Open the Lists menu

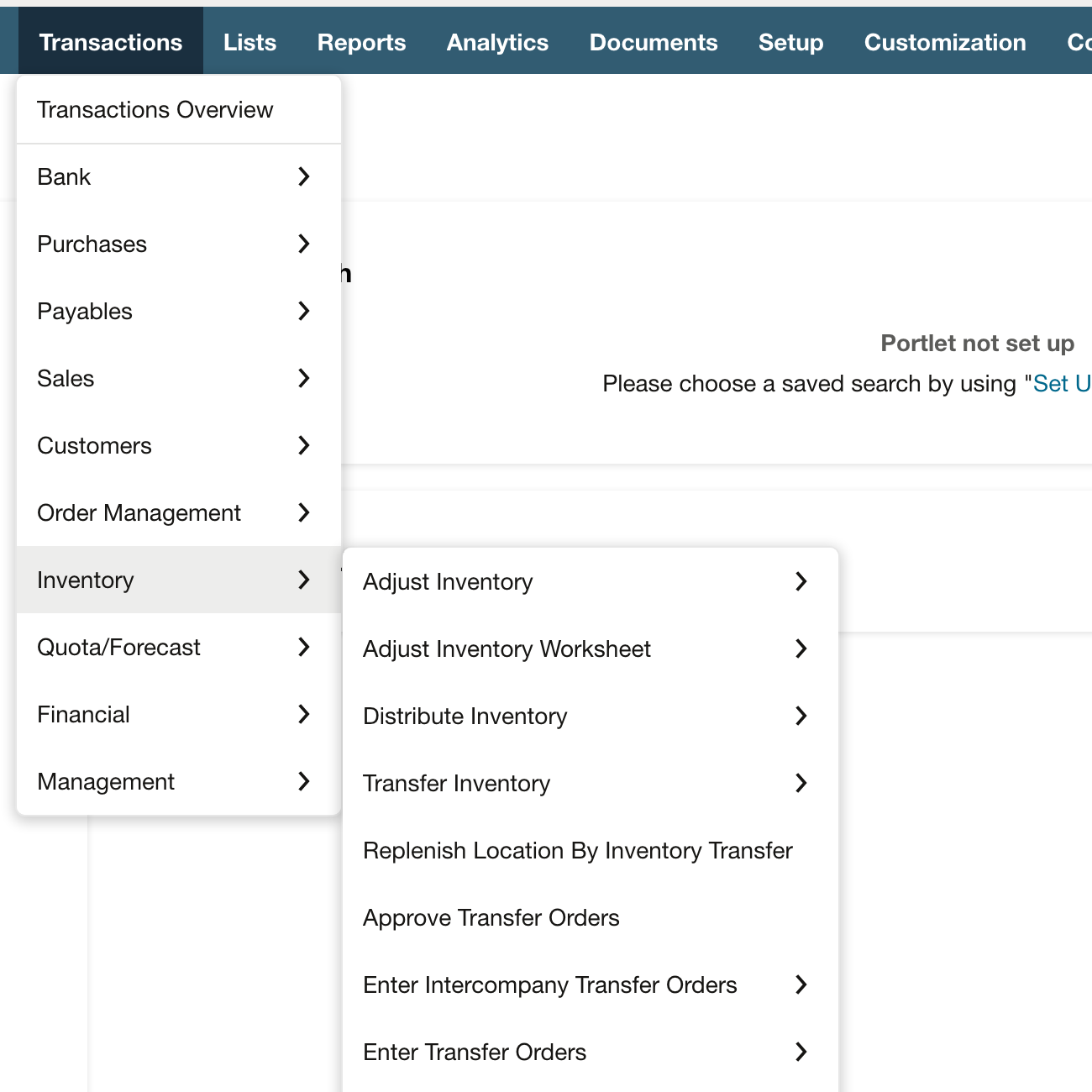249,42
